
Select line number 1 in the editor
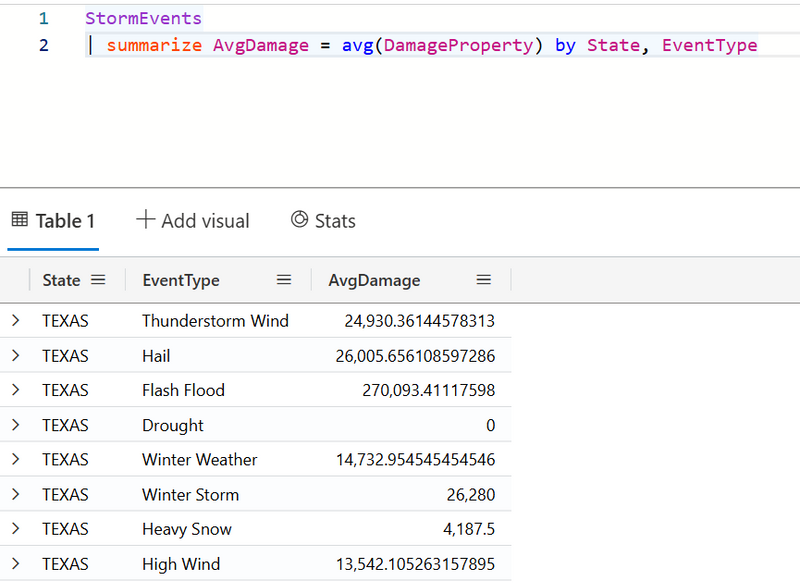tap(44, 18)
